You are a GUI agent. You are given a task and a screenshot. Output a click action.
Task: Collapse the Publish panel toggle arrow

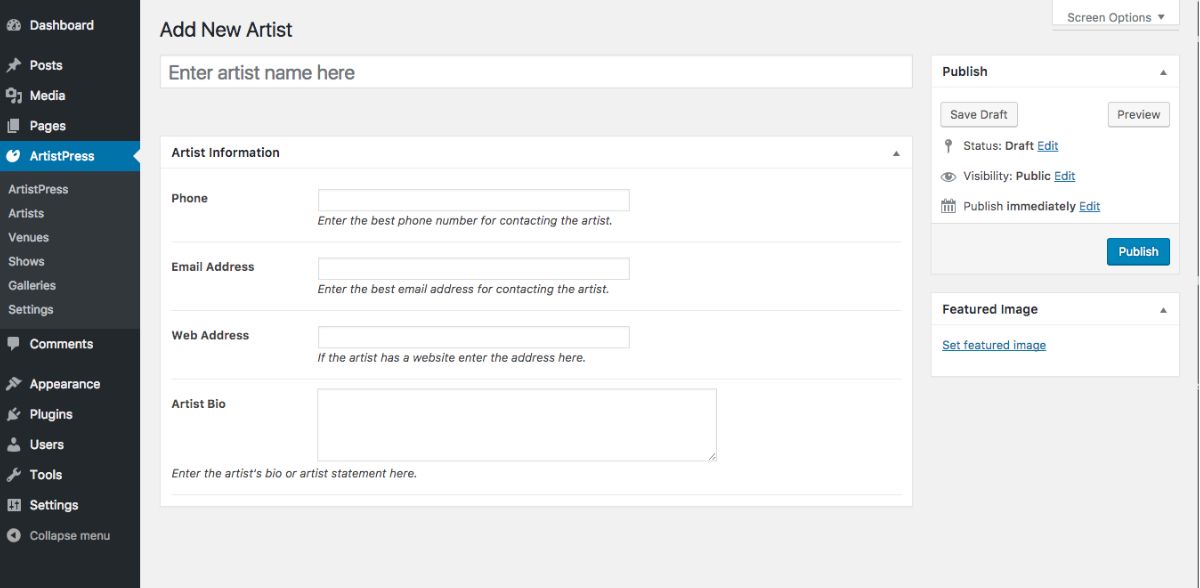[x=1163, y=72]
